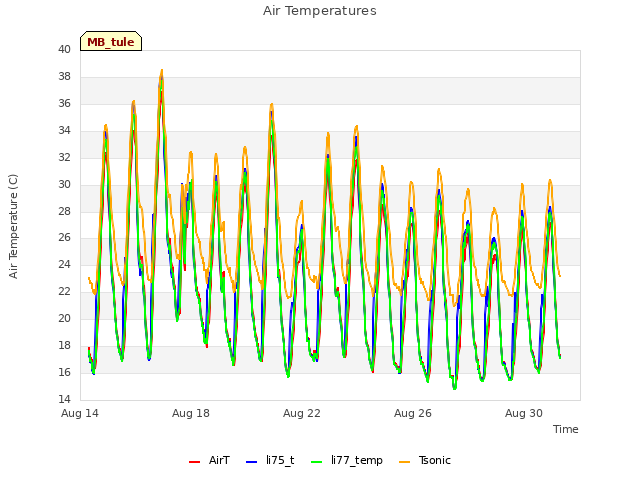This screenshot has height=480, width=640.
Task: Click the 36 y-axis tick label
Action: pyautogui.click(x=64, y=104)
